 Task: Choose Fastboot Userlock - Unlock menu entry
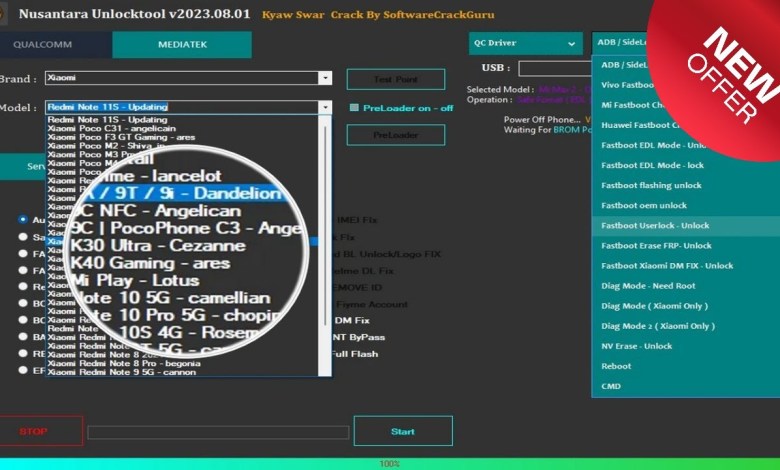pos(655,225)
